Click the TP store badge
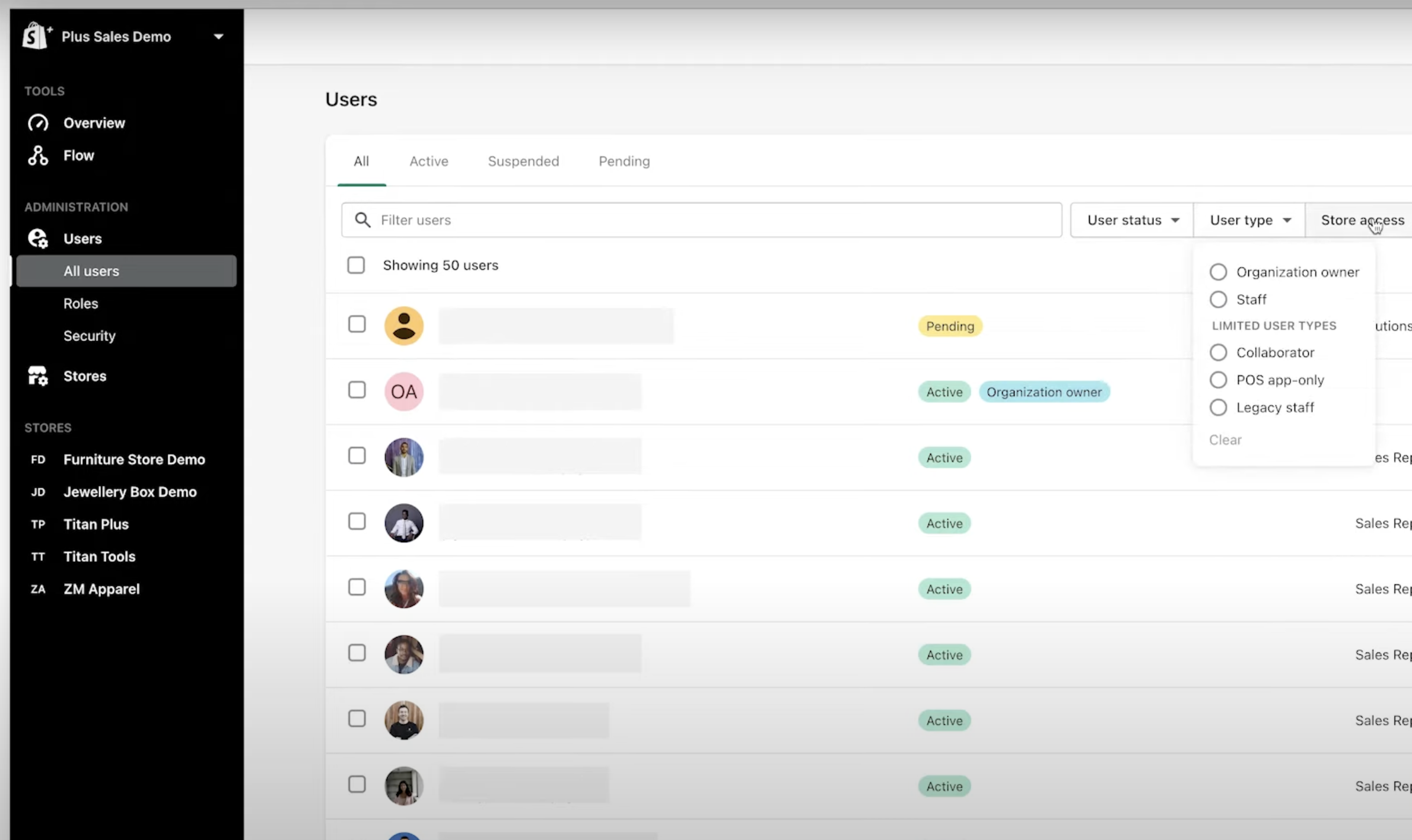The image size is (1412, 840). [x=38, y=524]
